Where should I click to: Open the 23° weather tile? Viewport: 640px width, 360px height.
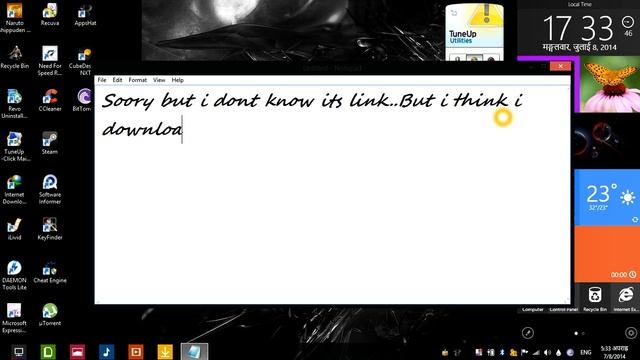click(607, 198)
